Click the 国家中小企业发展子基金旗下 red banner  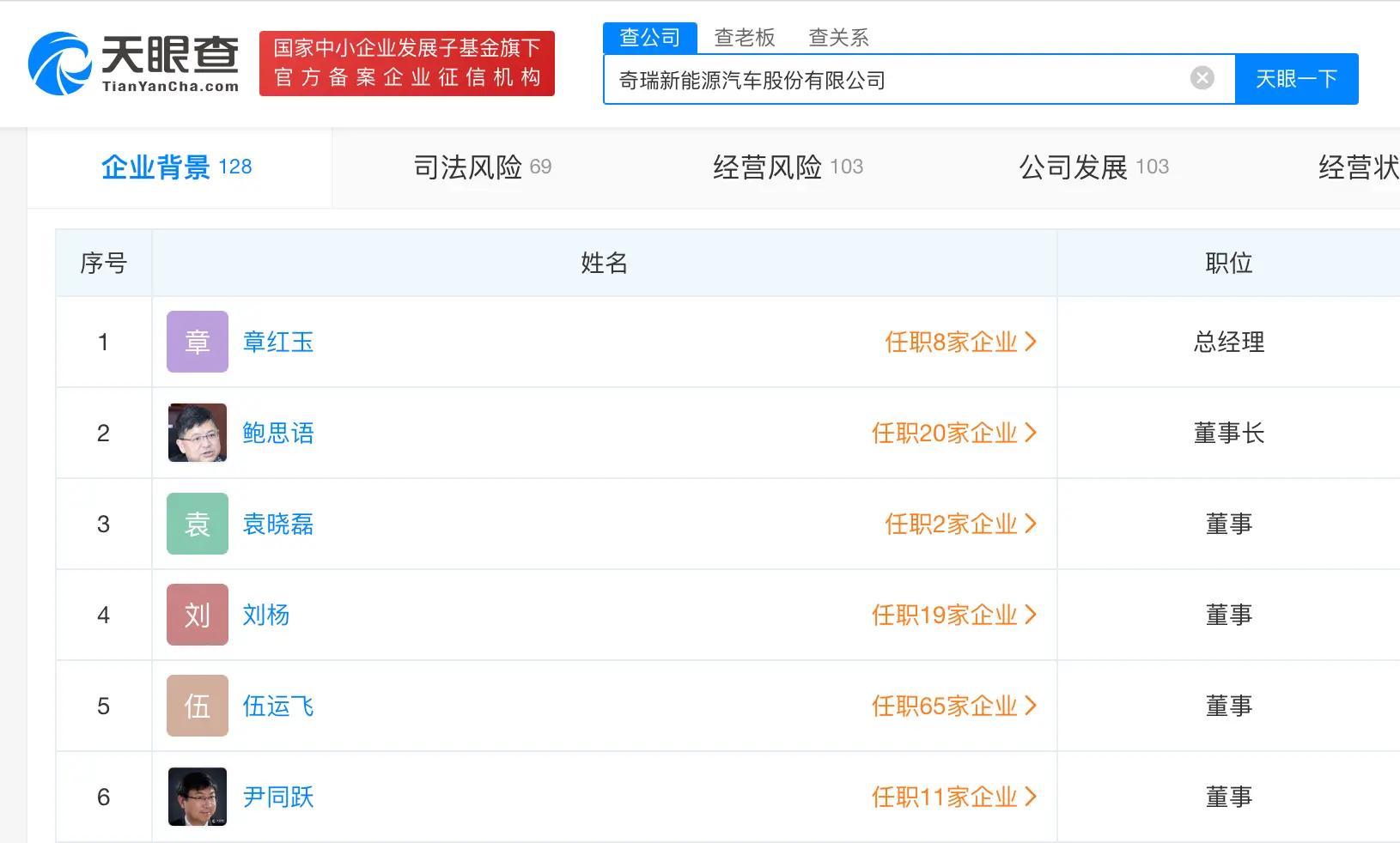[x=407, y=64]
